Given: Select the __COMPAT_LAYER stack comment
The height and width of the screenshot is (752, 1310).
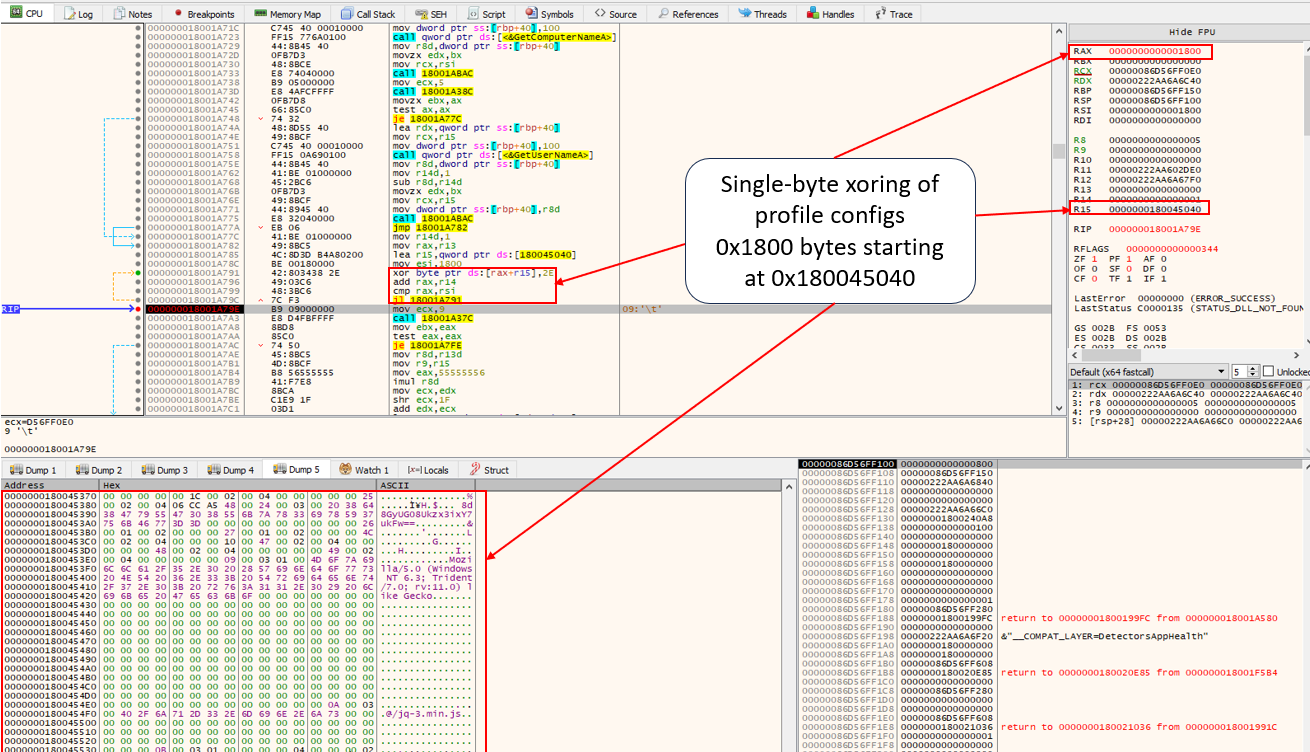Looking at the screenshot, I should point(1104,636).
